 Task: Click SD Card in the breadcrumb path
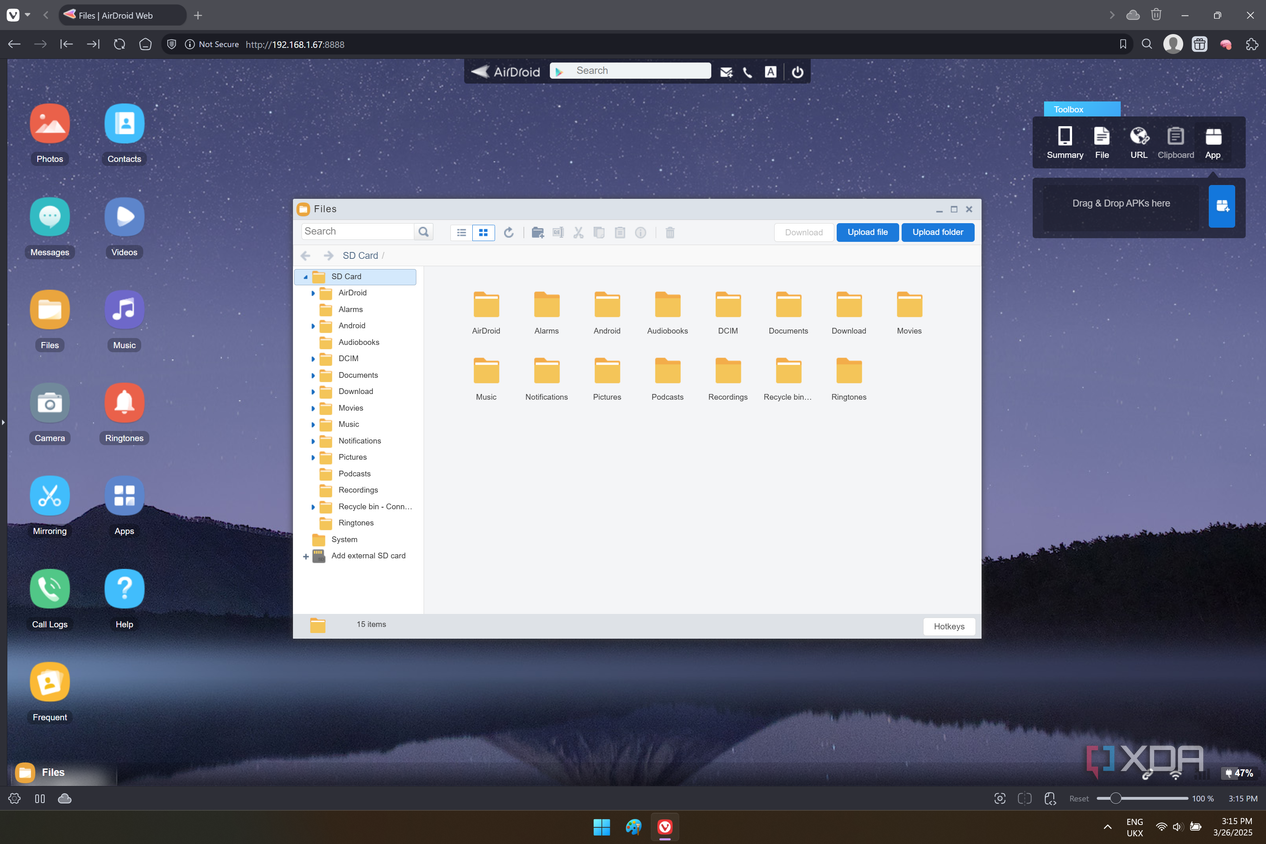360,256
